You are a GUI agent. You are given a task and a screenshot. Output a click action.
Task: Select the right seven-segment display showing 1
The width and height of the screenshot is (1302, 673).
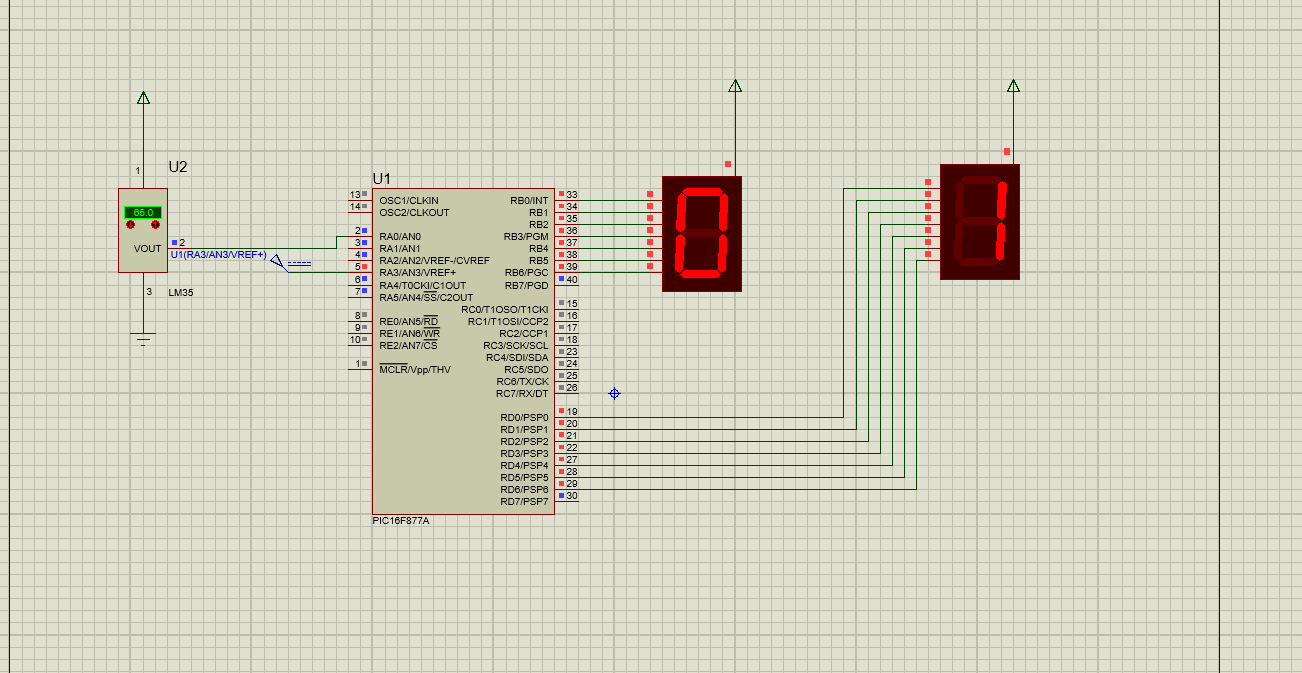click(980, 222)
